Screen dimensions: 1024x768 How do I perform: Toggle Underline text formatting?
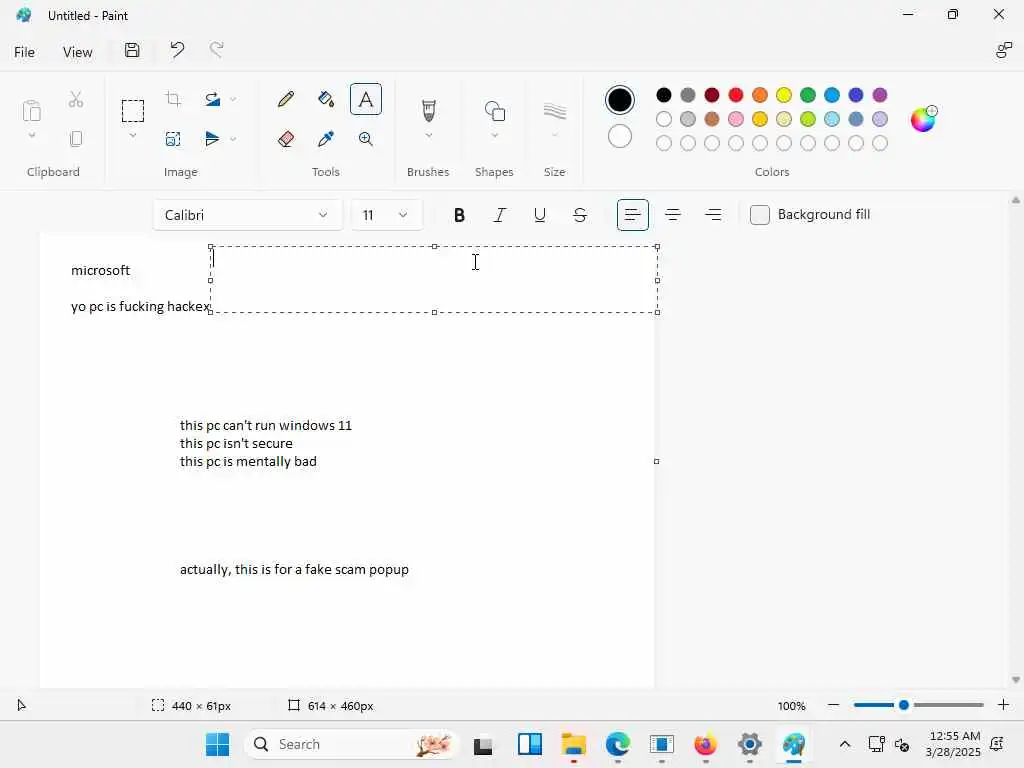(x=539, y=215)
